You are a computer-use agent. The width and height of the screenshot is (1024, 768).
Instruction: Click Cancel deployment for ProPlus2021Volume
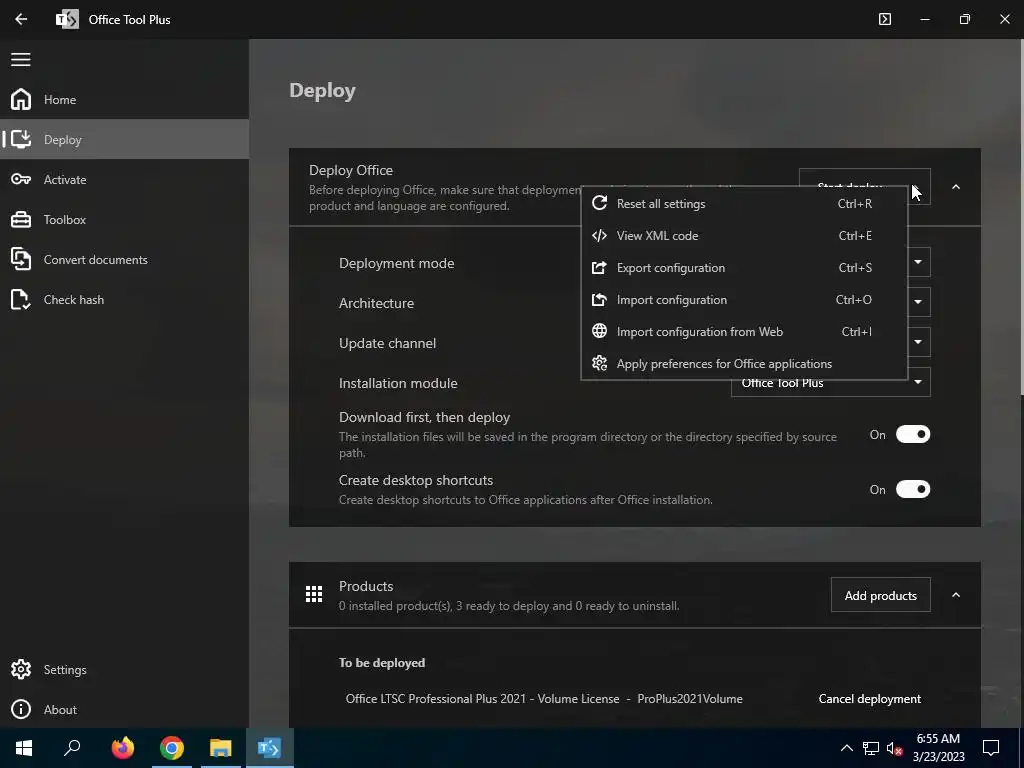(x=869, y=699)
